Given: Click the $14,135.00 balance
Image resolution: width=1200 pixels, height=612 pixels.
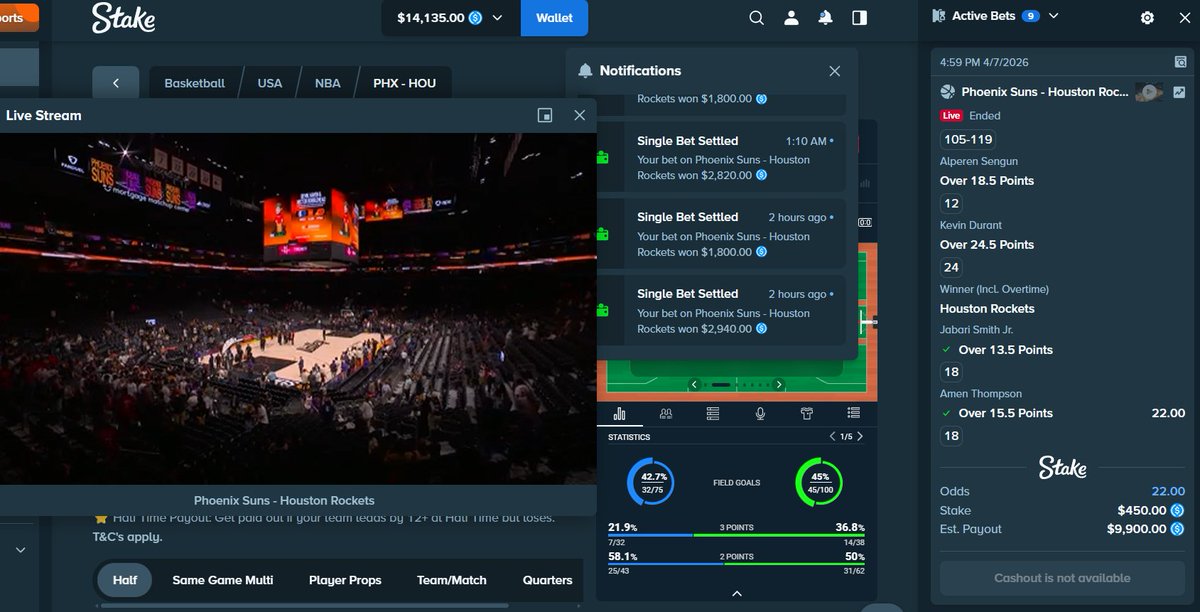Looking at the screenshot, I should [430, 18].
